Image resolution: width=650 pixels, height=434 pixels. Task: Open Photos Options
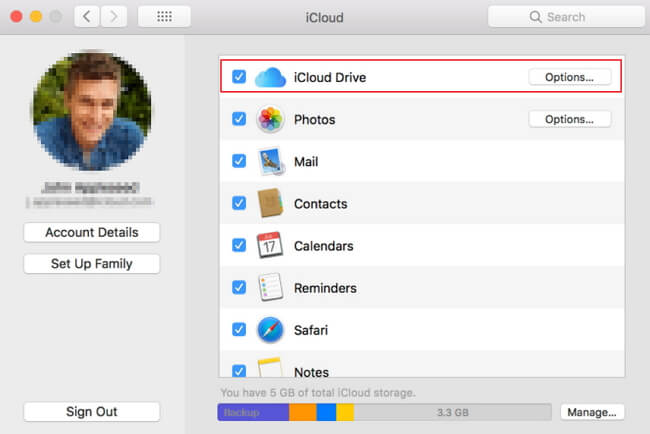point(569,119)
